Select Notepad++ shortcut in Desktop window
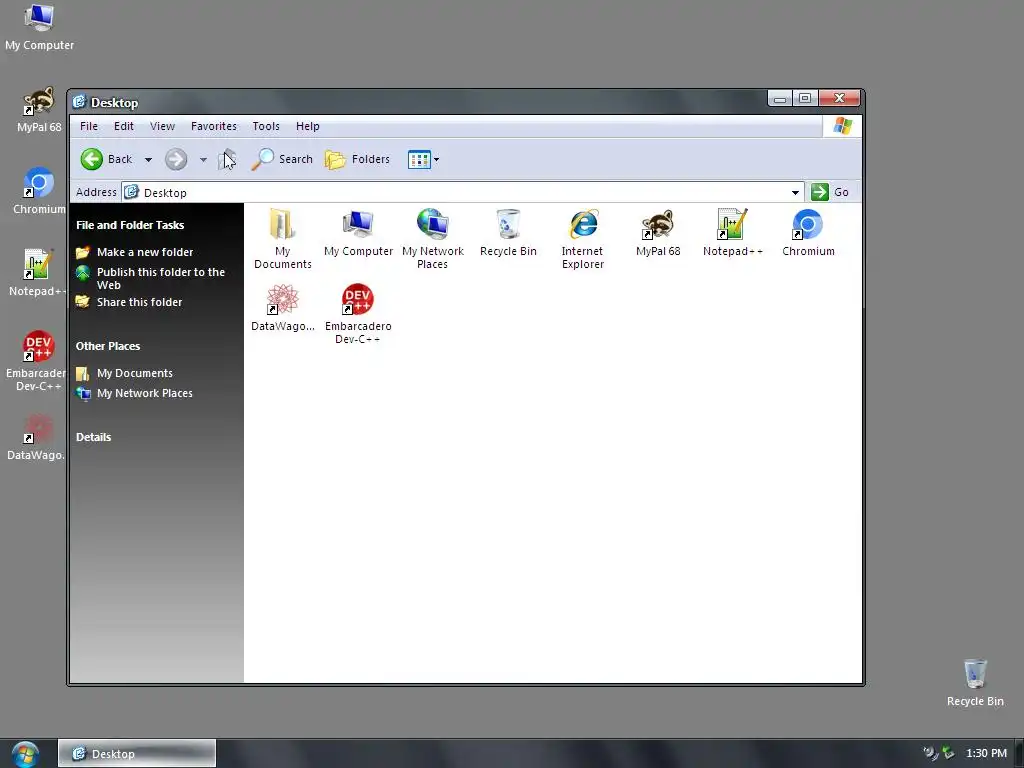The width and height of the screenshot is (1024, 768). tap(732, 224)
